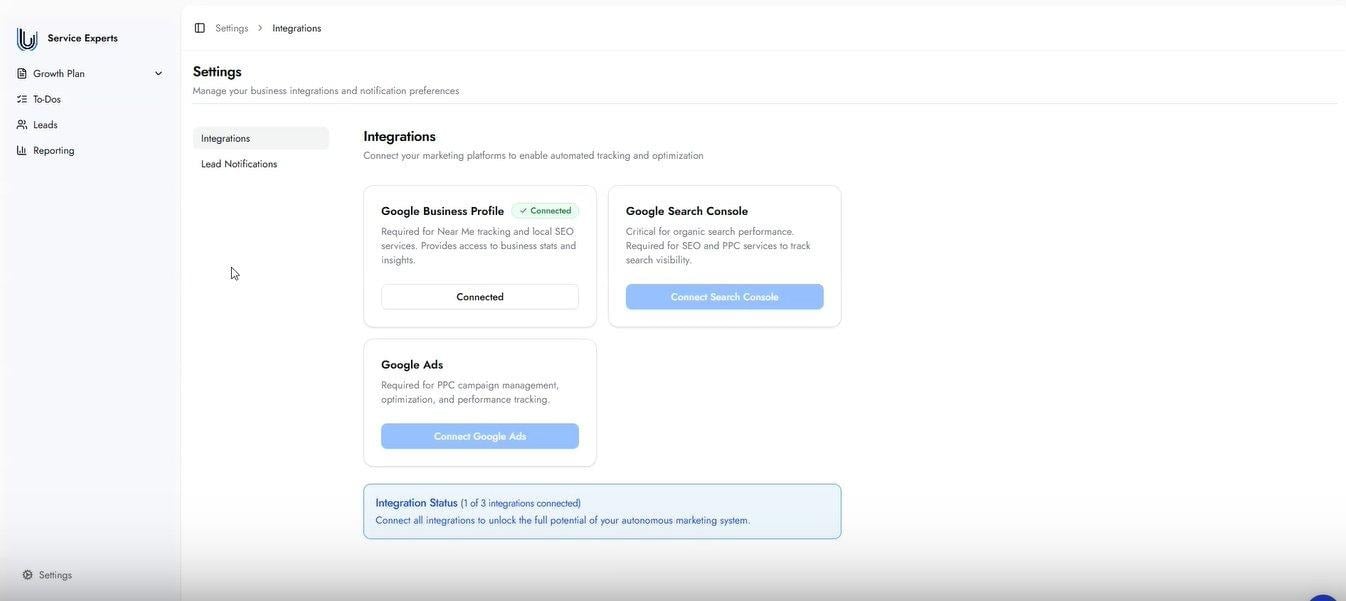Screen dimensions: 1346x601
Task: Click the Growth Plan document icon
Action: point(22,74)
